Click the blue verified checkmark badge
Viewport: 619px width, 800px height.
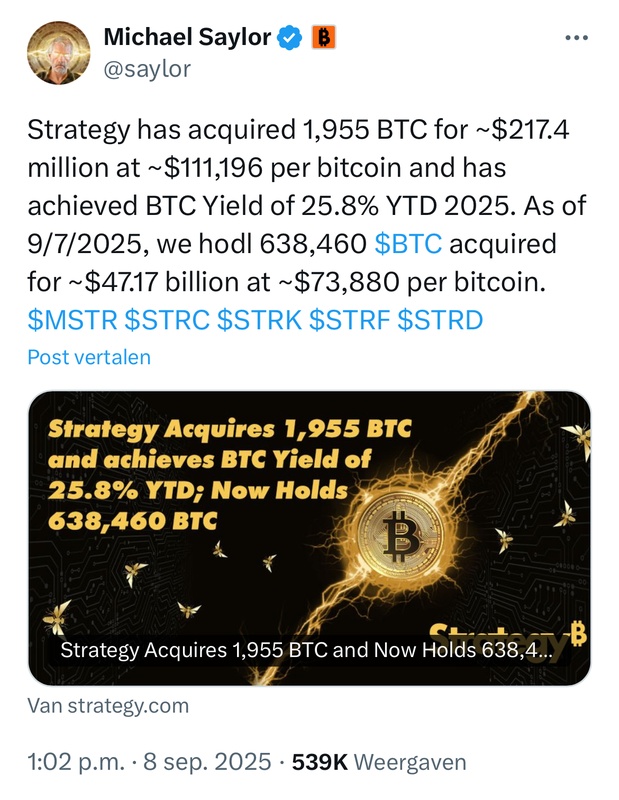[291, 38]
